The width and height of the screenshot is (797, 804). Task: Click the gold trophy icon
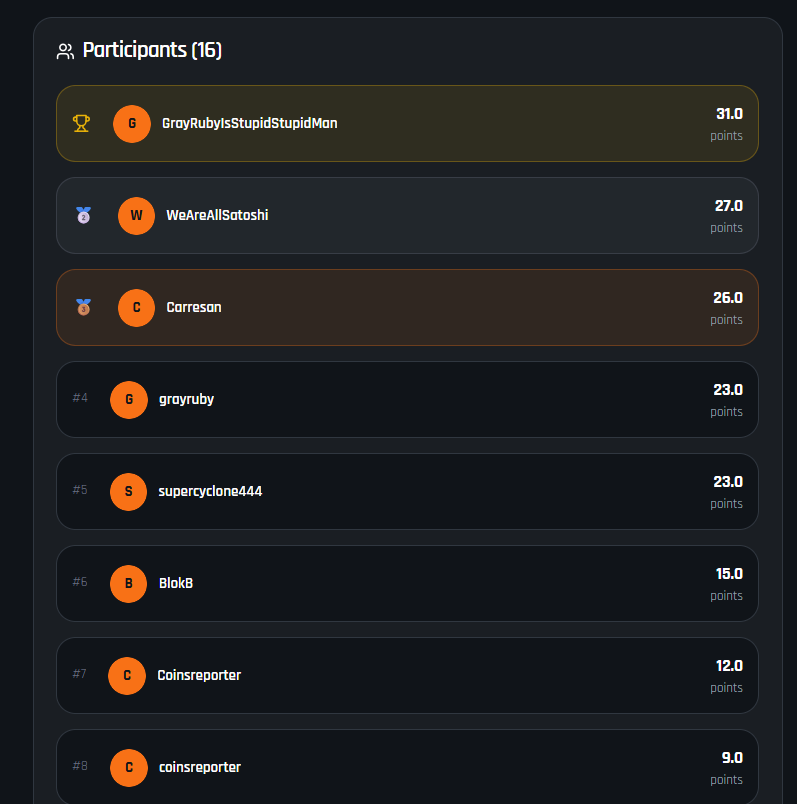[x=81, y=123]
